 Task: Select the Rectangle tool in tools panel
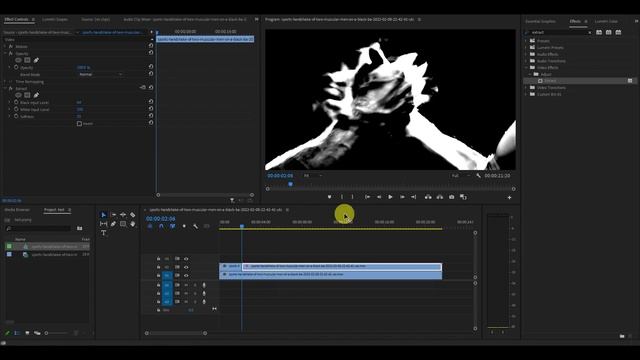[x=123, y=224]
